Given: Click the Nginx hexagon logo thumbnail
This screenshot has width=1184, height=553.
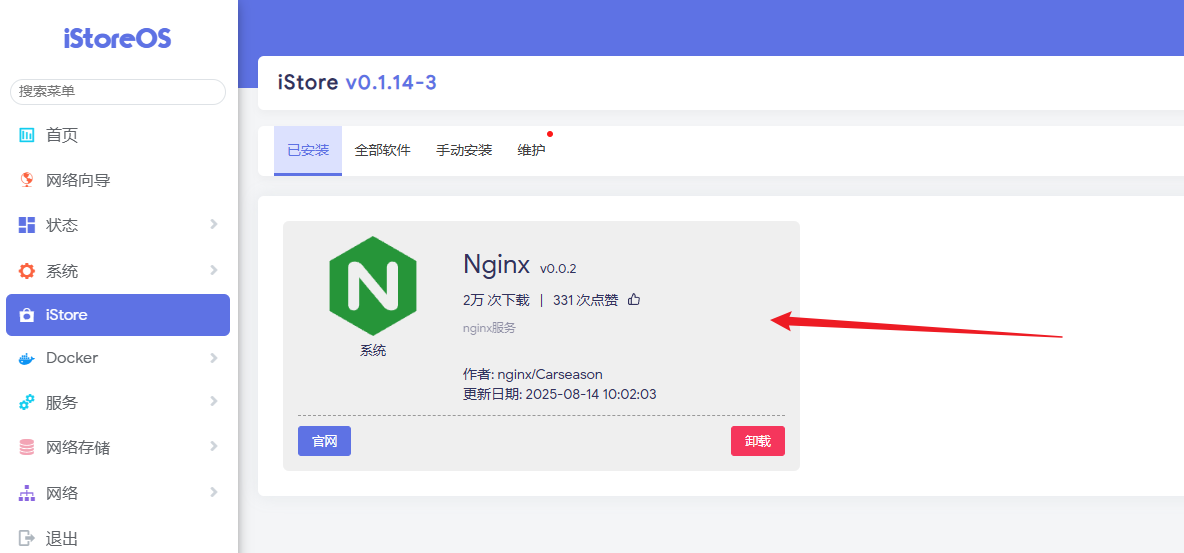Looking at the screenshot, I should tap(372, 286).
